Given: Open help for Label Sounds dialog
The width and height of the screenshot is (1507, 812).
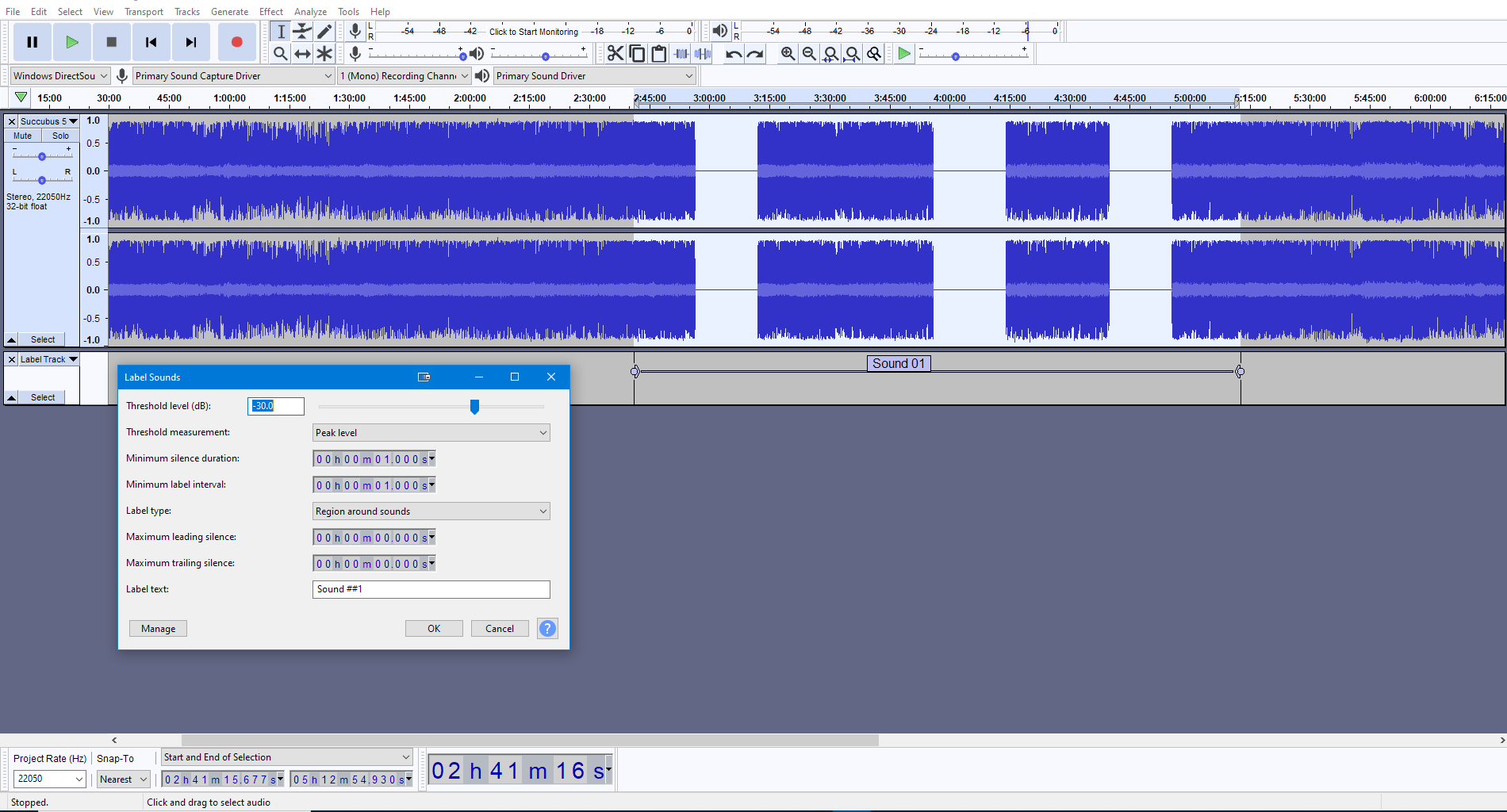Looking at the screenshot, I should click(x=547, y=628).
